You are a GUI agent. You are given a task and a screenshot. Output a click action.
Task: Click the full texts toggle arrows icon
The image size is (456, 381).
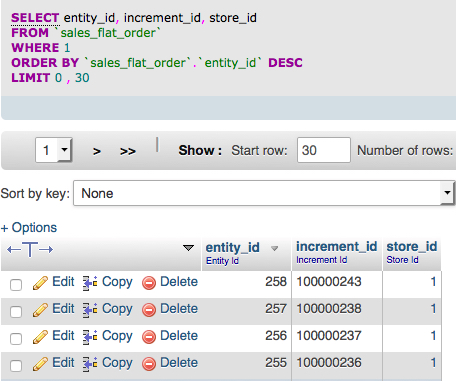coord(30,249)
